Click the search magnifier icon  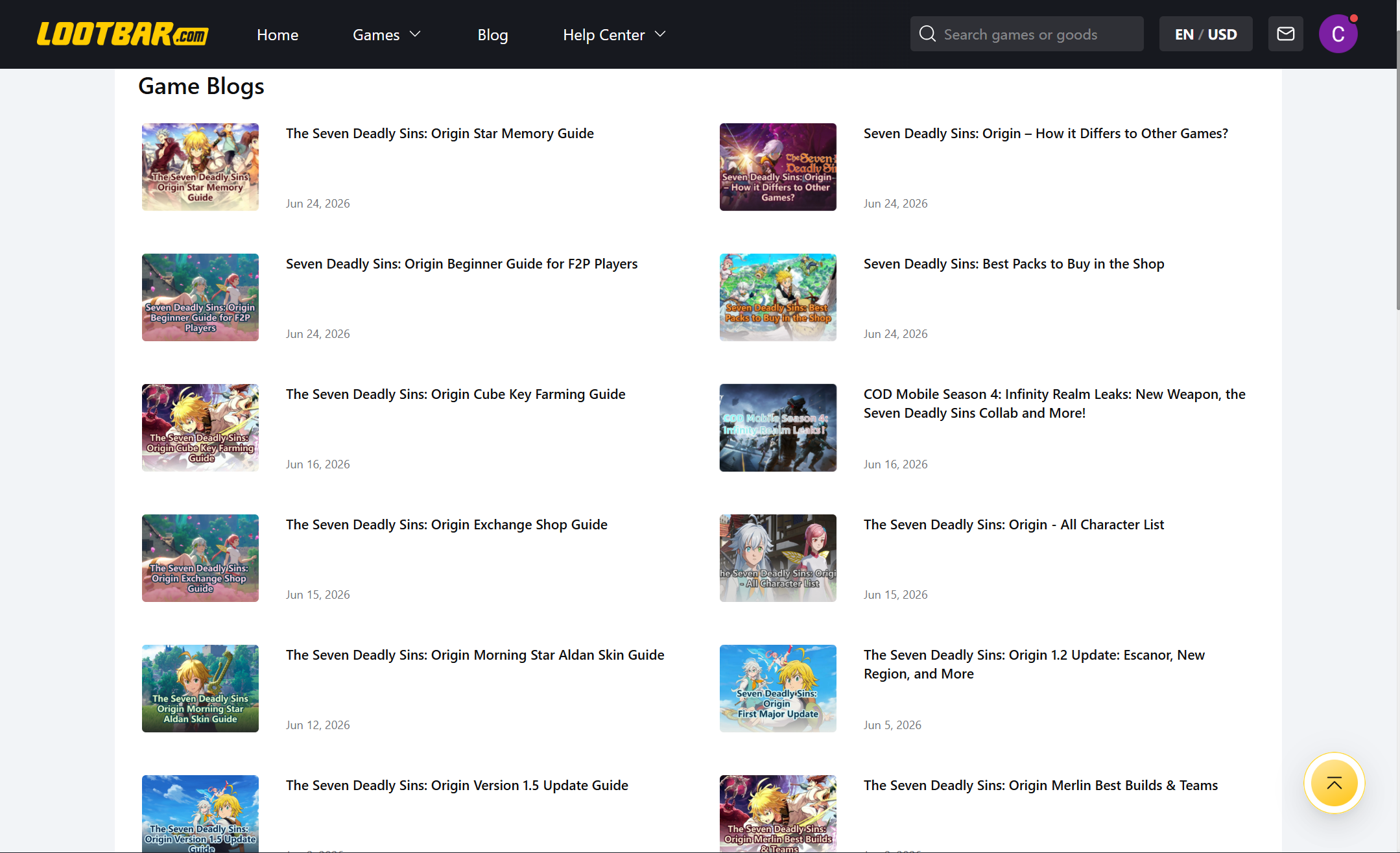pos(927,34)
